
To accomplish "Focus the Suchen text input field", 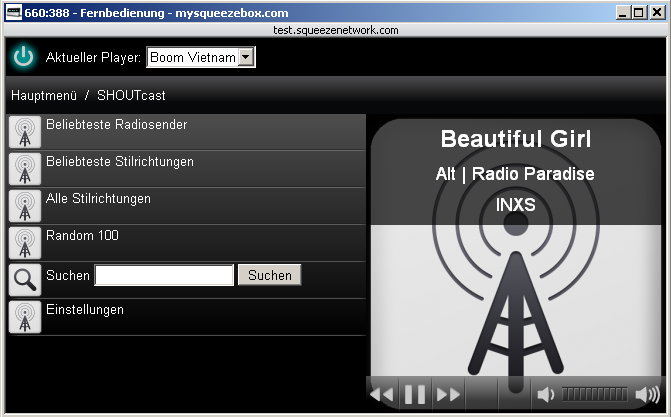I will pos(164,275).
